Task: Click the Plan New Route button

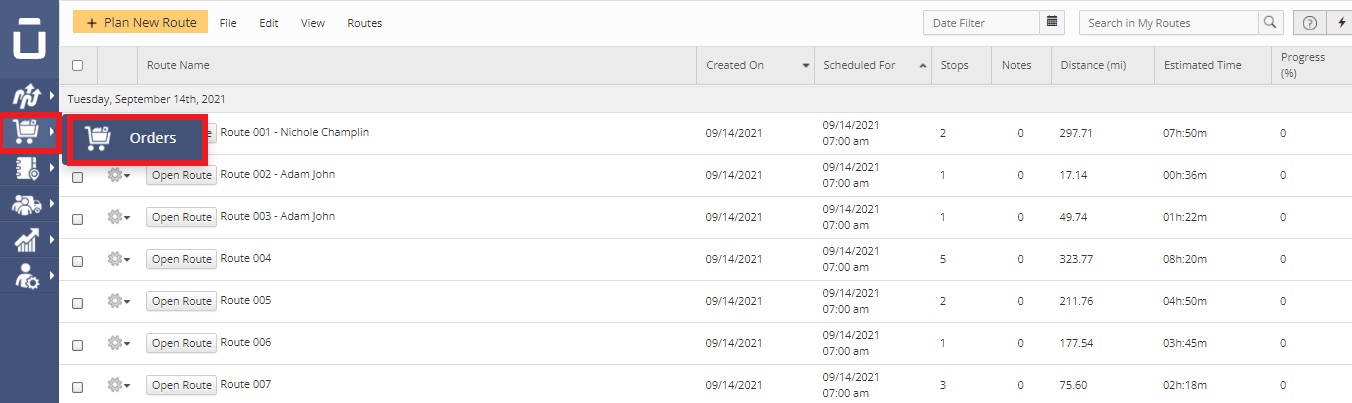Action: click(x=140, y=22)
